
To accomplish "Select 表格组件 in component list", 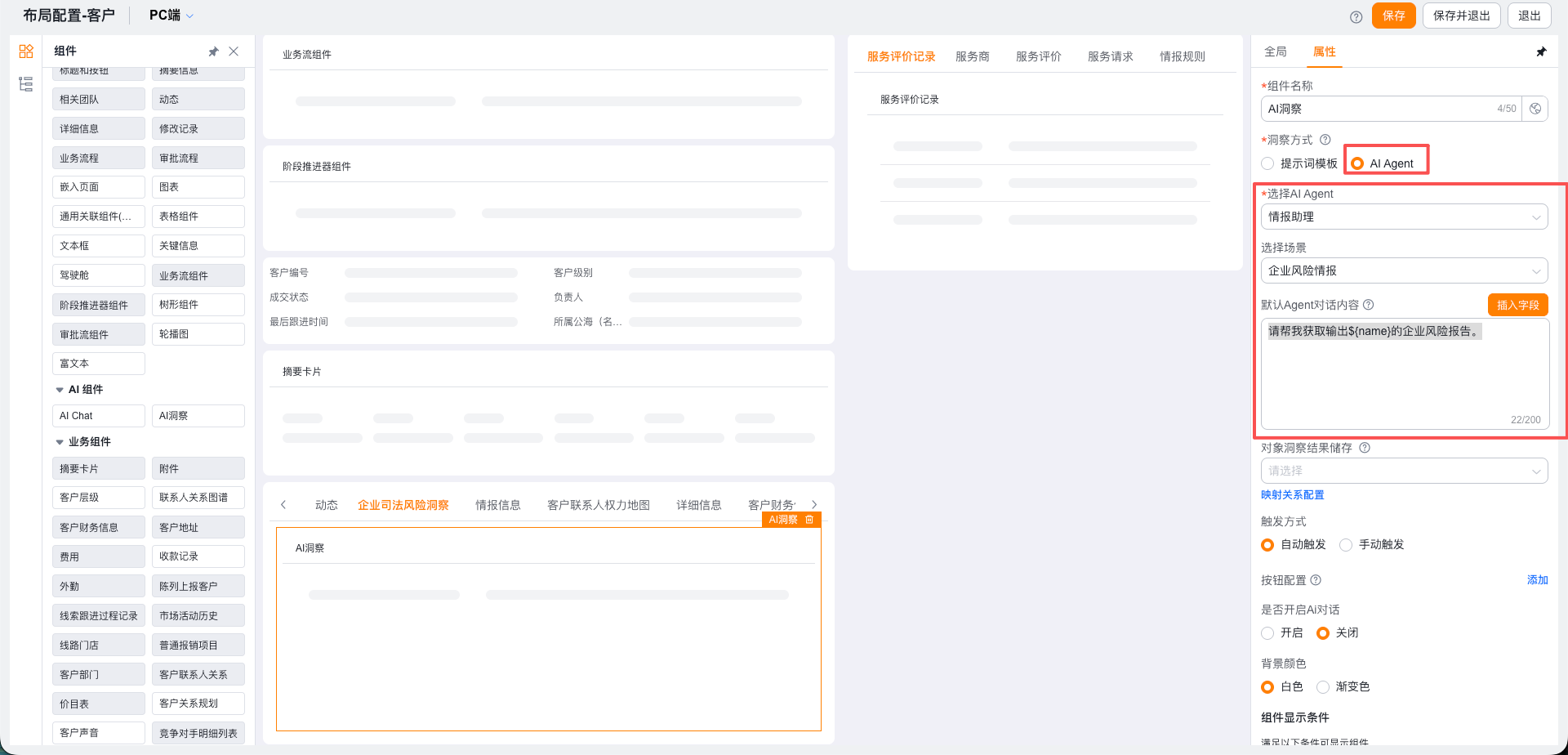I will click(198, 217).
